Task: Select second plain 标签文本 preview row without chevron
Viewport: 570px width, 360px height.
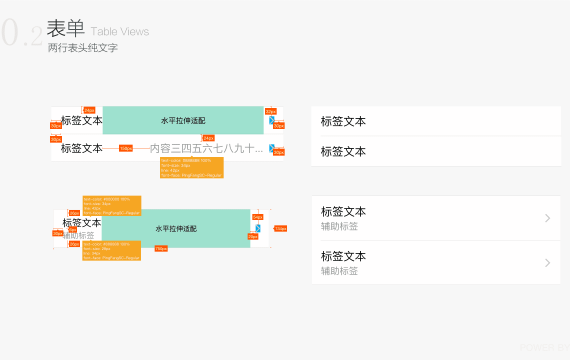Action: tap(436, 151)
